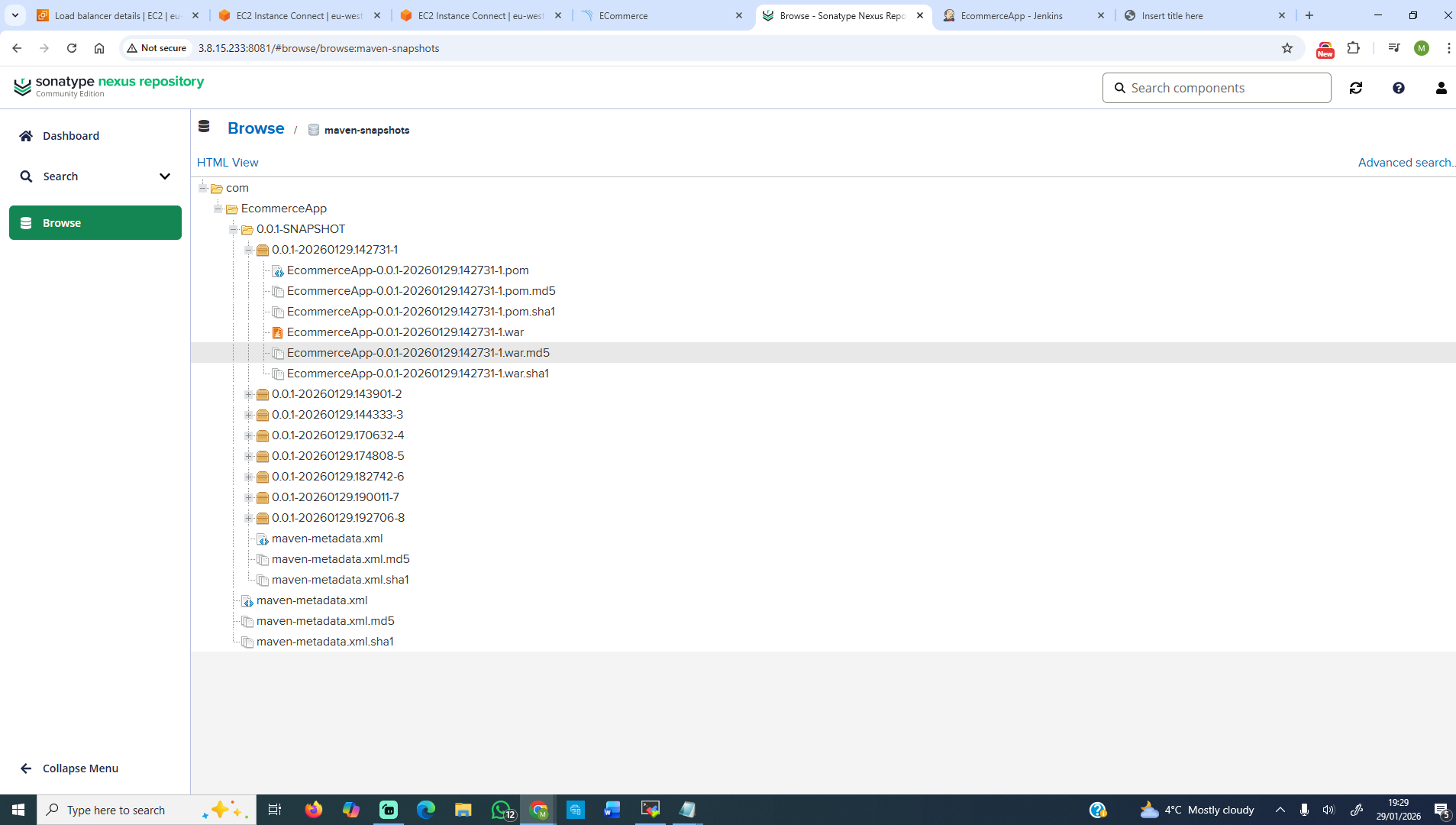Expand the 0.0.1-20260129.174808-5 node

click(249, 456)
